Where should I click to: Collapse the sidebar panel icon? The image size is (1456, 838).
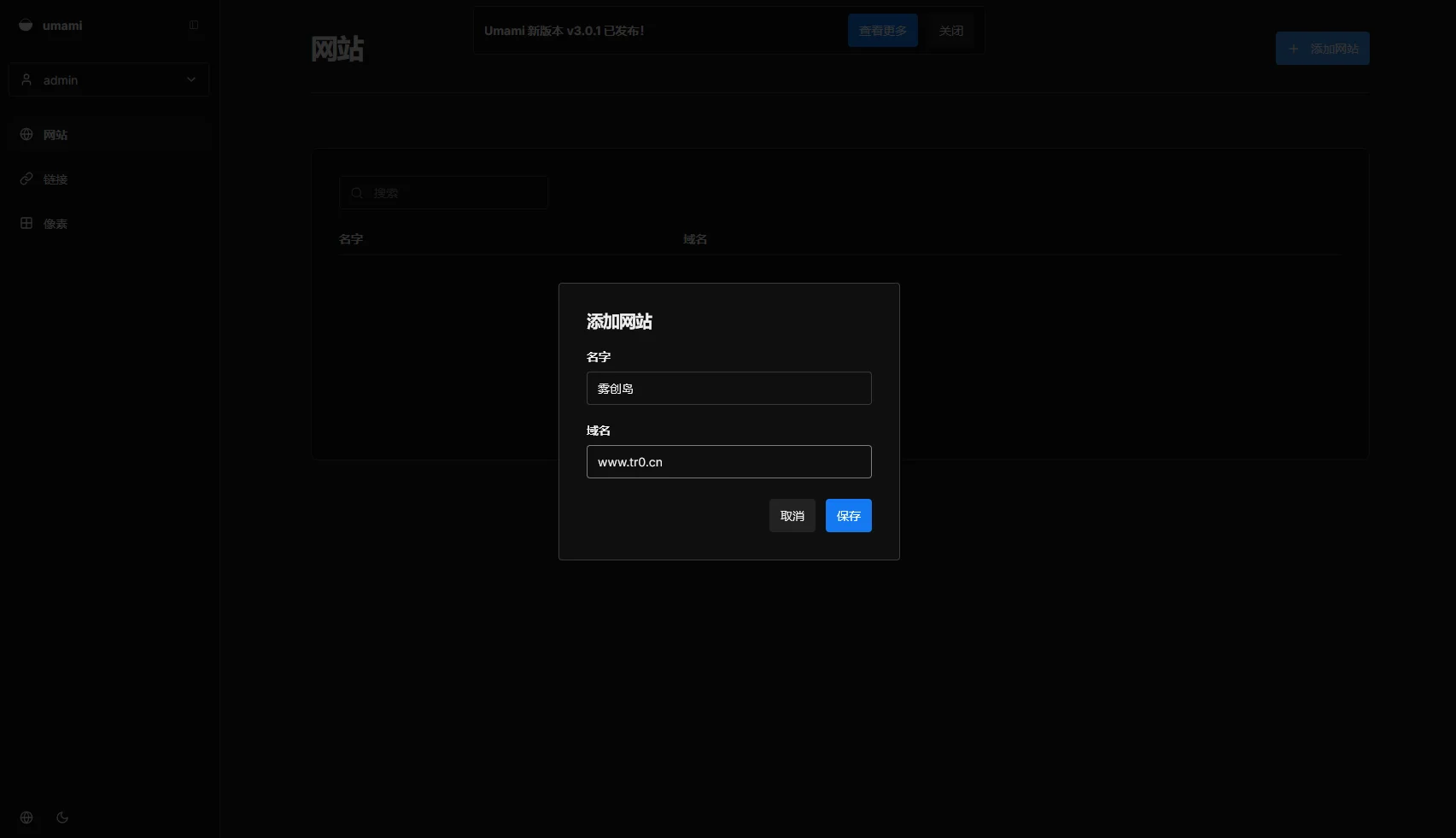pyautogui.click(x=194, y=25)
